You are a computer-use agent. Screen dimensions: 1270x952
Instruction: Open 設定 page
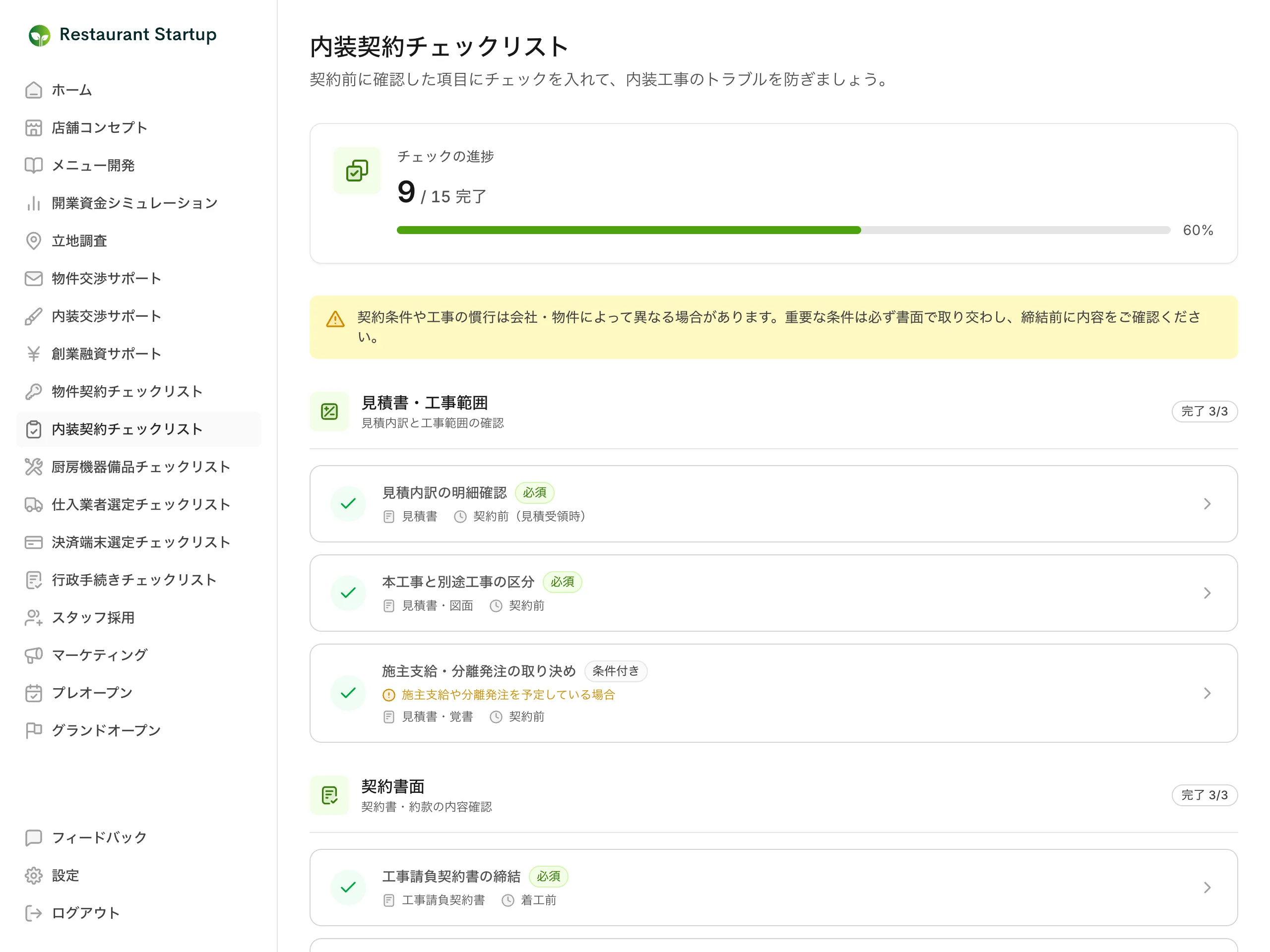[138, 876]
